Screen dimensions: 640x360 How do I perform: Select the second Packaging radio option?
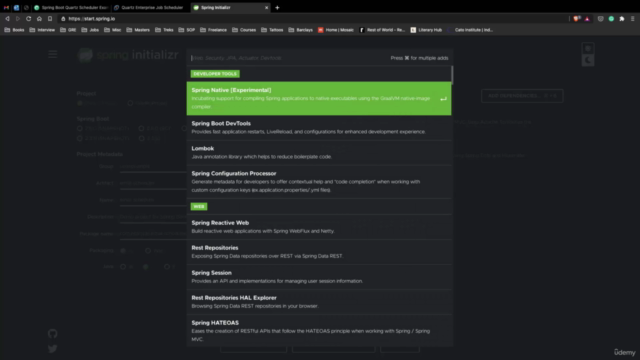click(x=148, y=250)
